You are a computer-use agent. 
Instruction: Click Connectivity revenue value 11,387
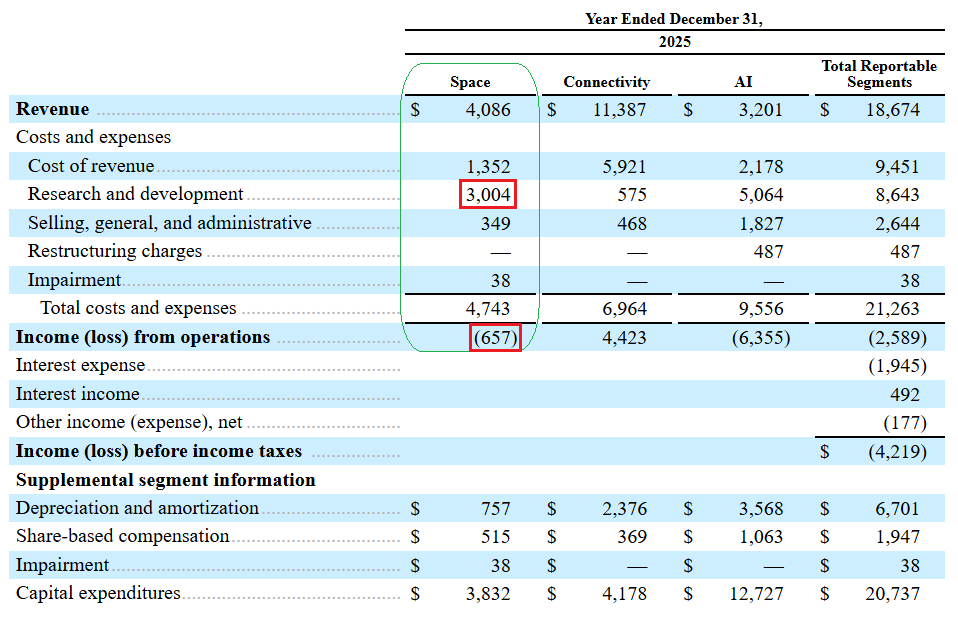619,109
